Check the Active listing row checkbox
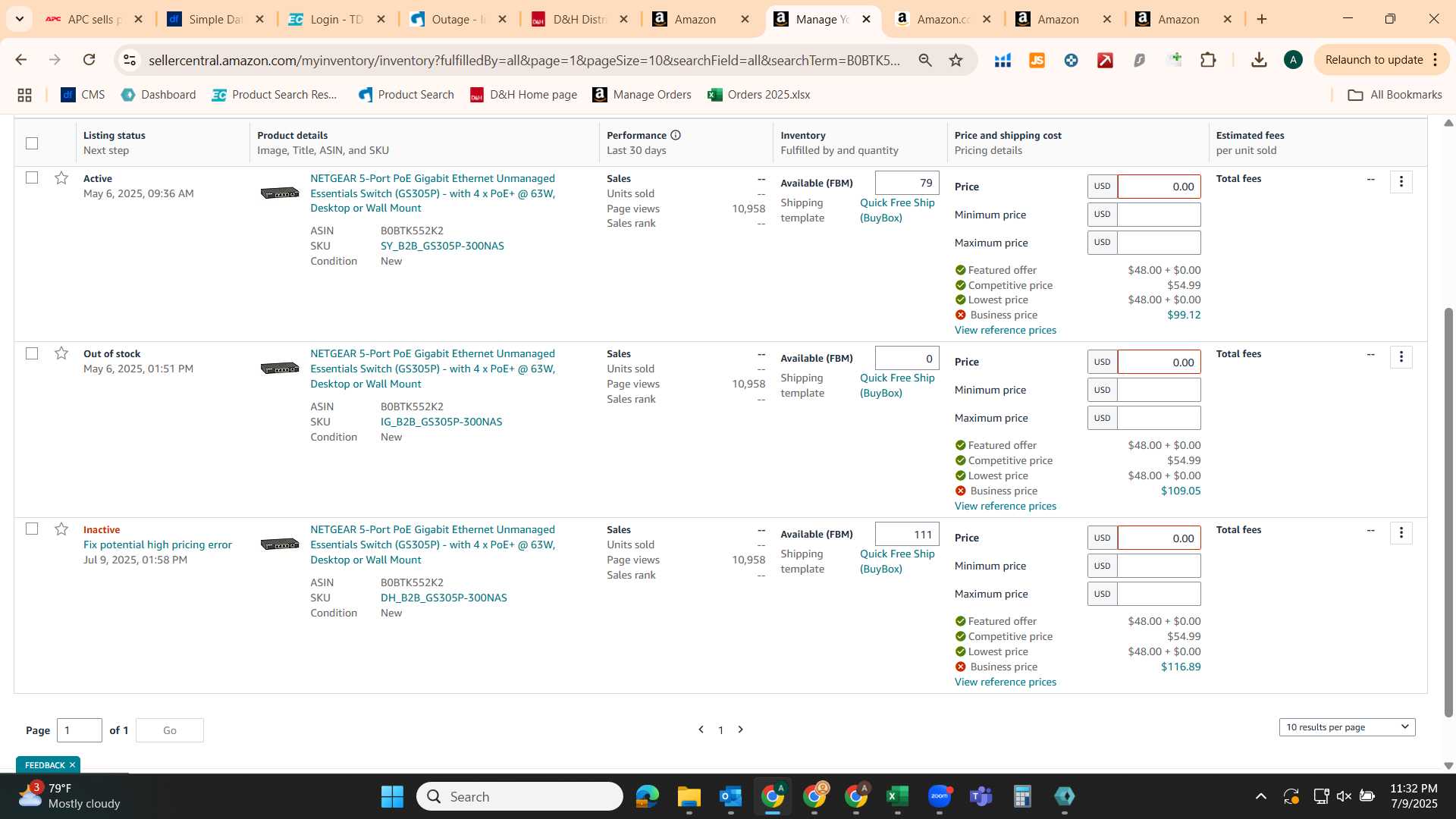 tap(32, 177)
